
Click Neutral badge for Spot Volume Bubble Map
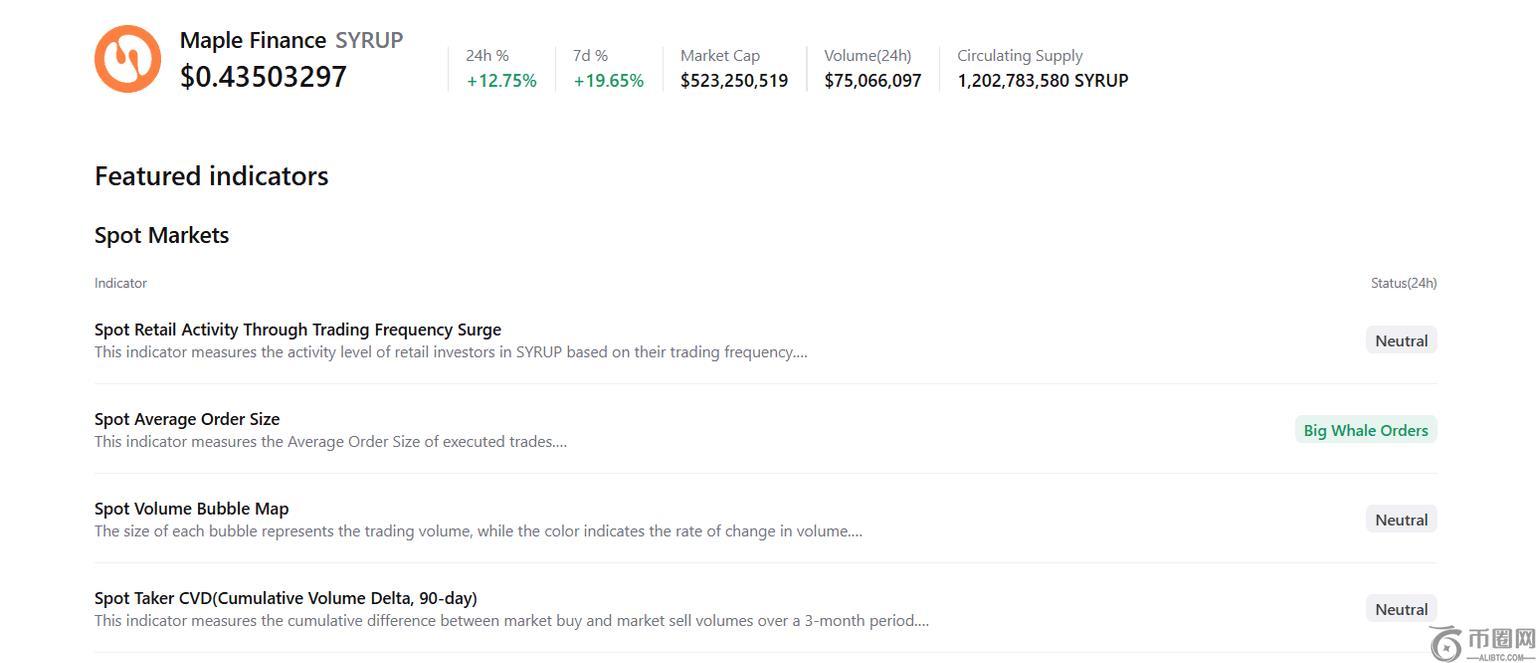1401,520
